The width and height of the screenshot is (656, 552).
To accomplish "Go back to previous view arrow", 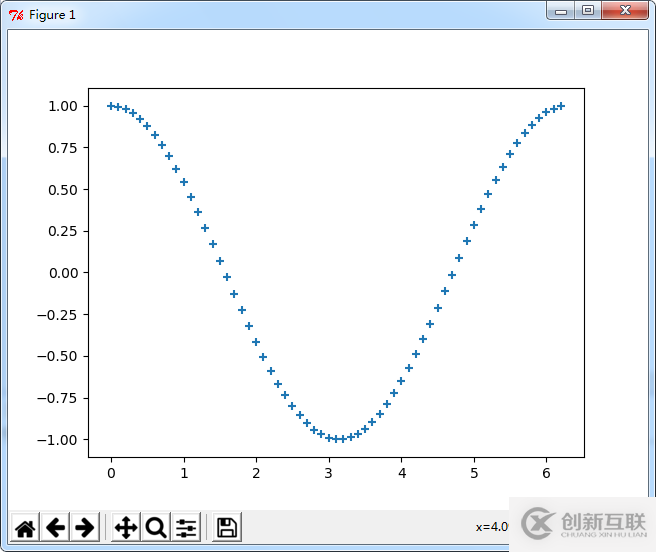I will [55, 527].
